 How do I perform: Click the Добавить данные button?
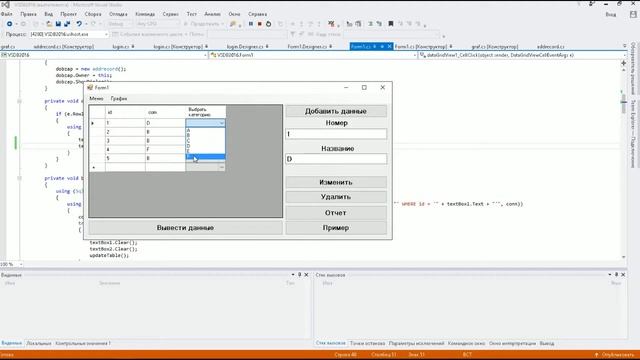(x=336, y=111)
